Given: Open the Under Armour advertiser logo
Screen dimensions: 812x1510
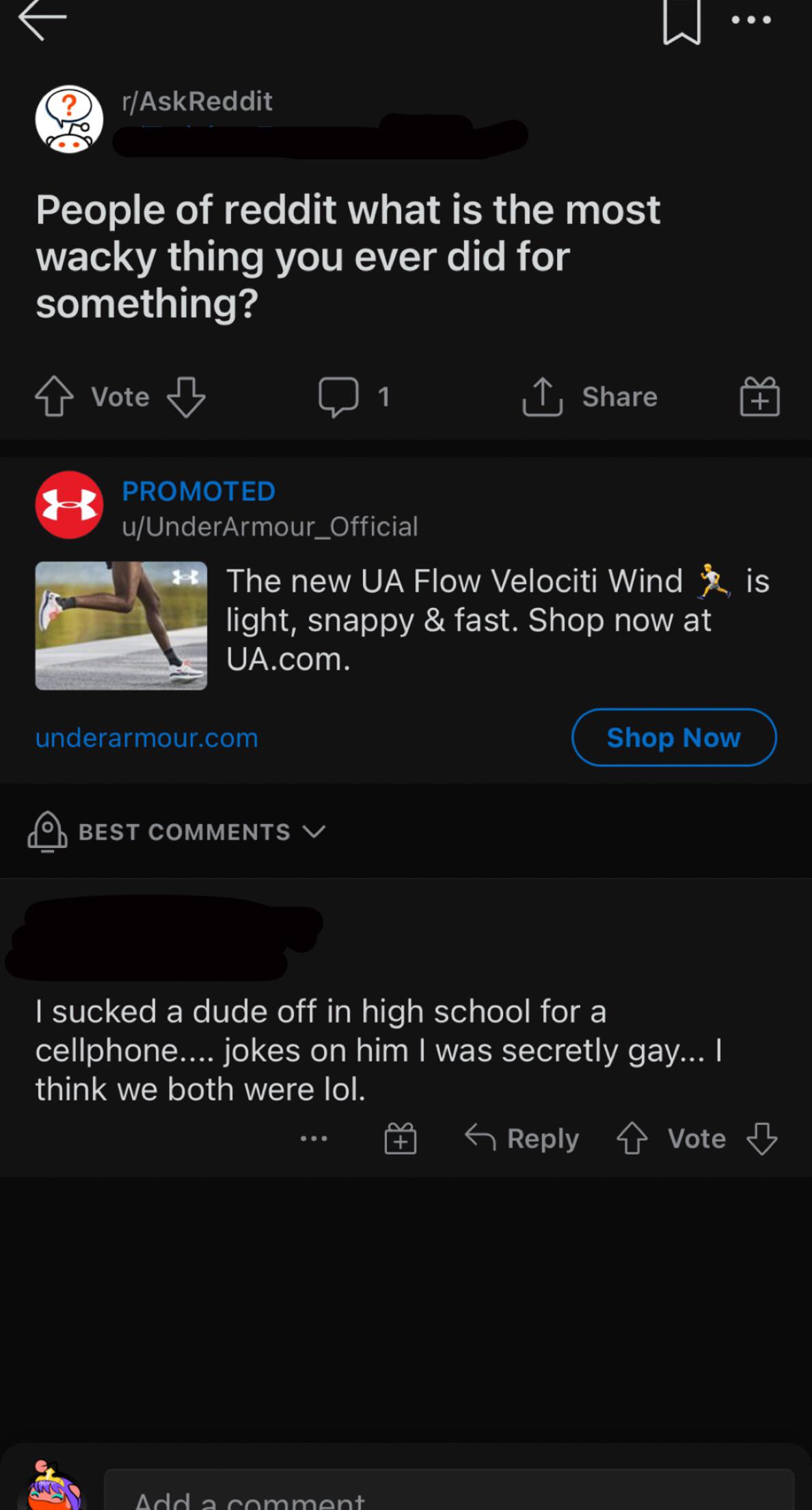Looking at the screenshot, I should coord(69,505).
